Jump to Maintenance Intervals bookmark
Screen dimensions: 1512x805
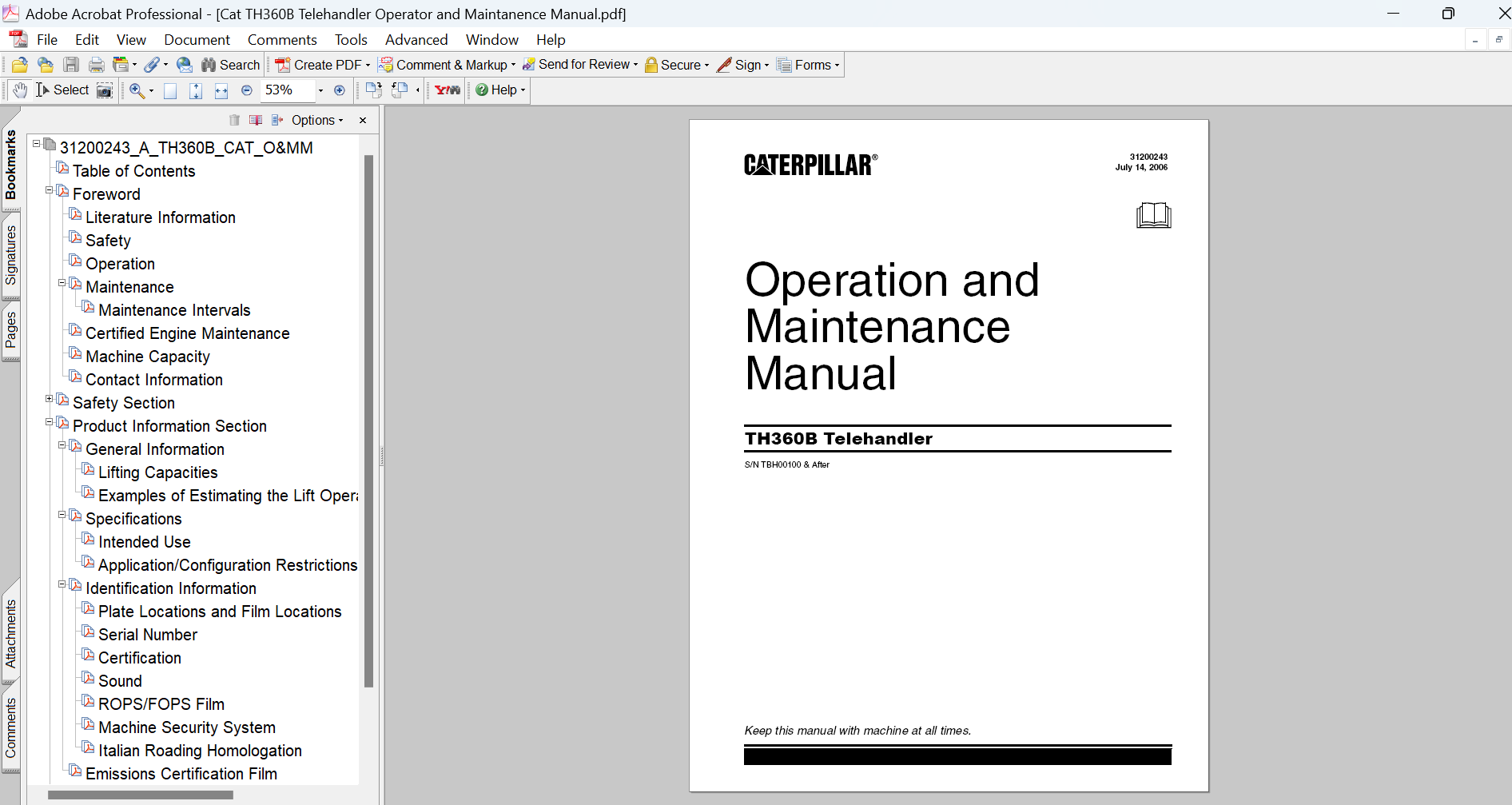click(174, 310)
